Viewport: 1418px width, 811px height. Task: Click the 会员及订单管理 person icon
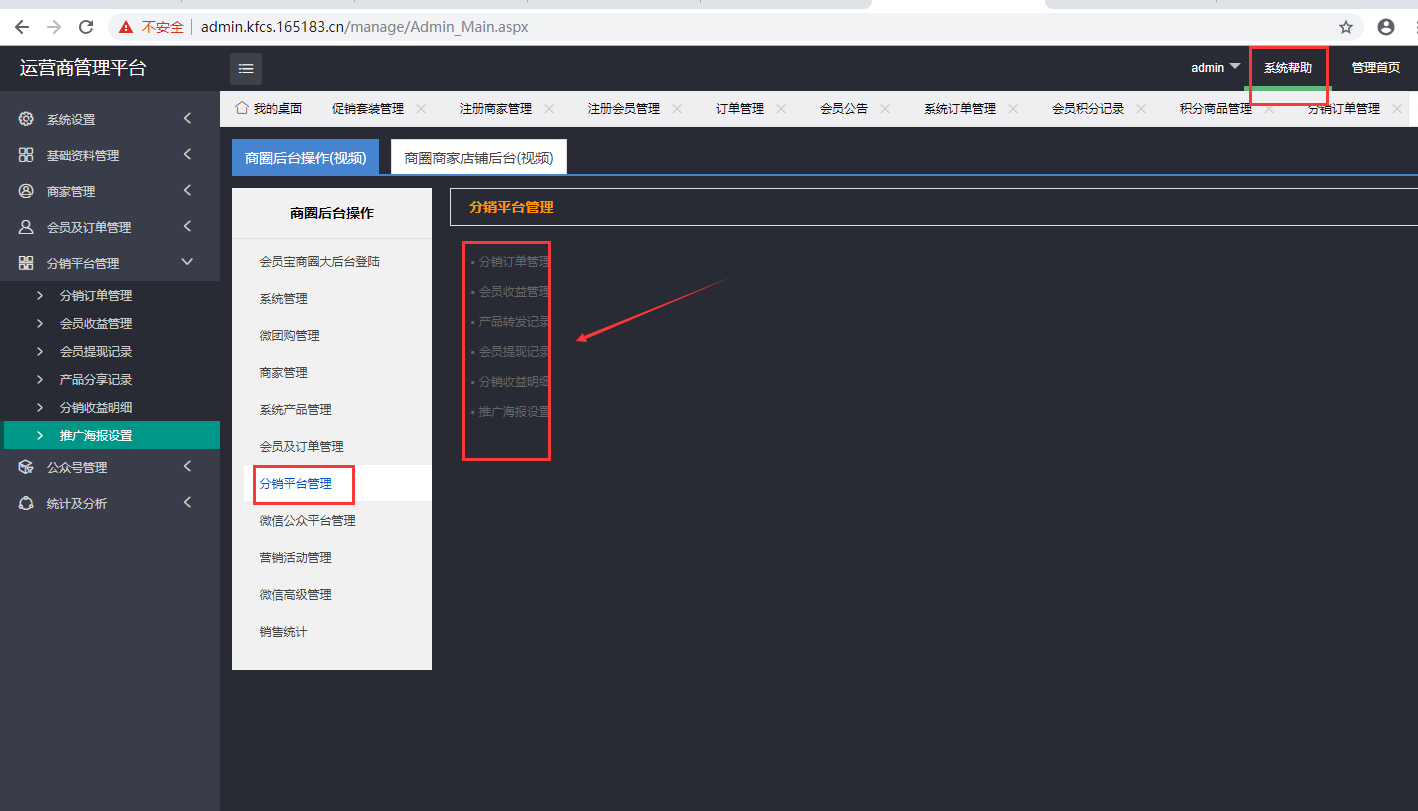click(26, 227)
